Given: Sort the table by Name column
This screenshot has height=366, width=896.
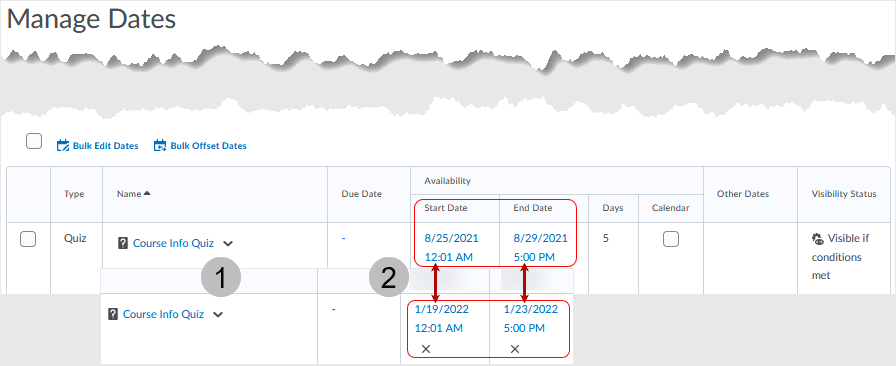Looking at the screenshot, I should coord(130,194).
